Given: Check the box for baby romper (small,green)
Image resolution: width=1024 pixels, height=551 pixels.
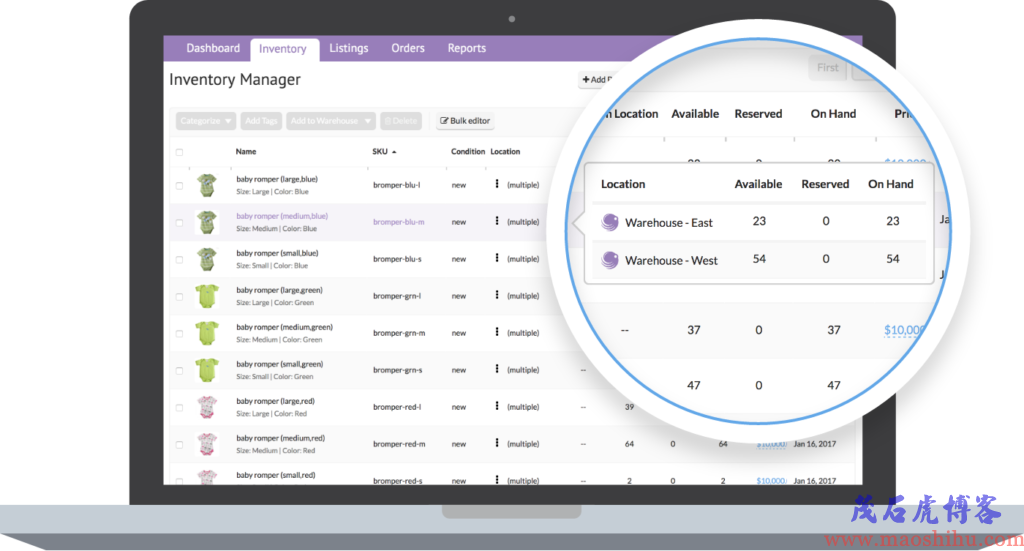Looking at the screenshot, I should (180, 370).
